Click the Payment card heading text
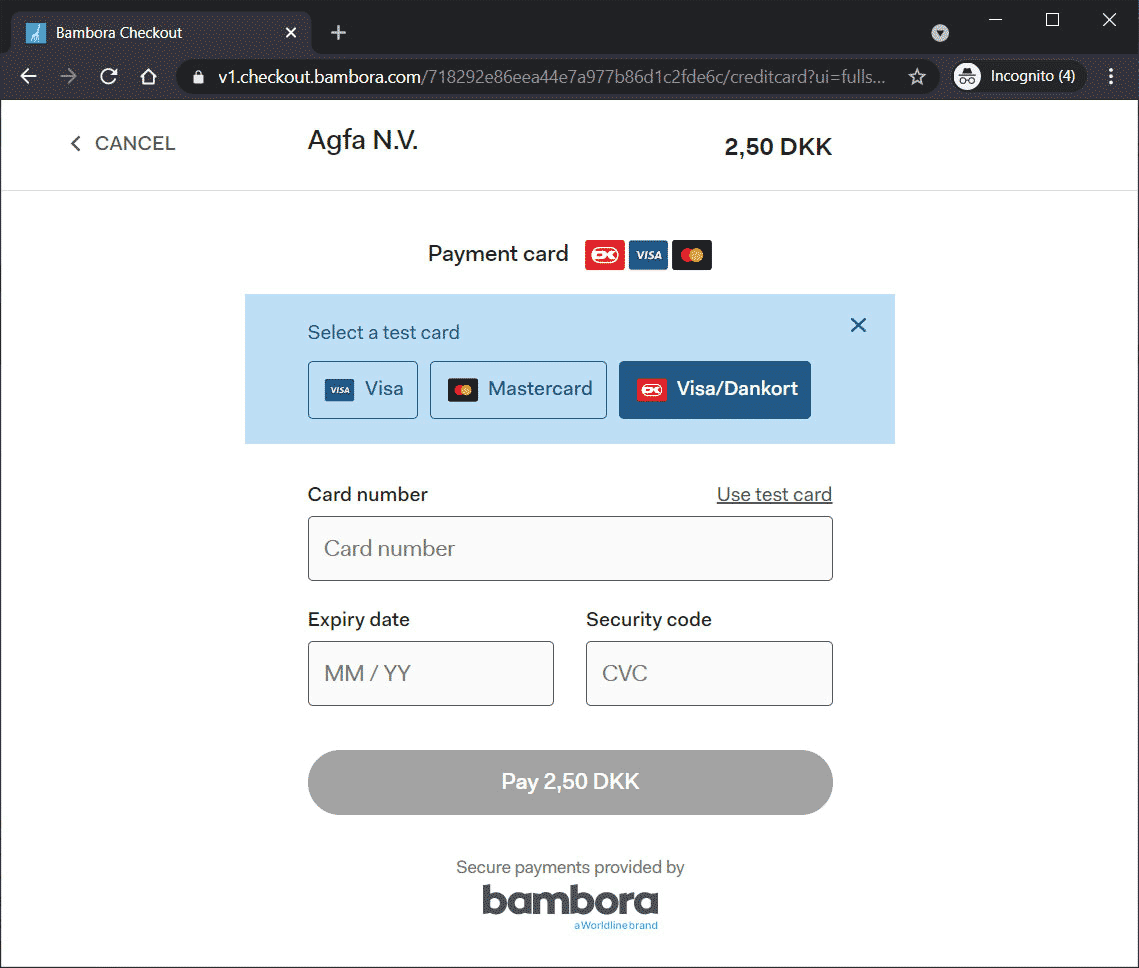 point(498,254)
